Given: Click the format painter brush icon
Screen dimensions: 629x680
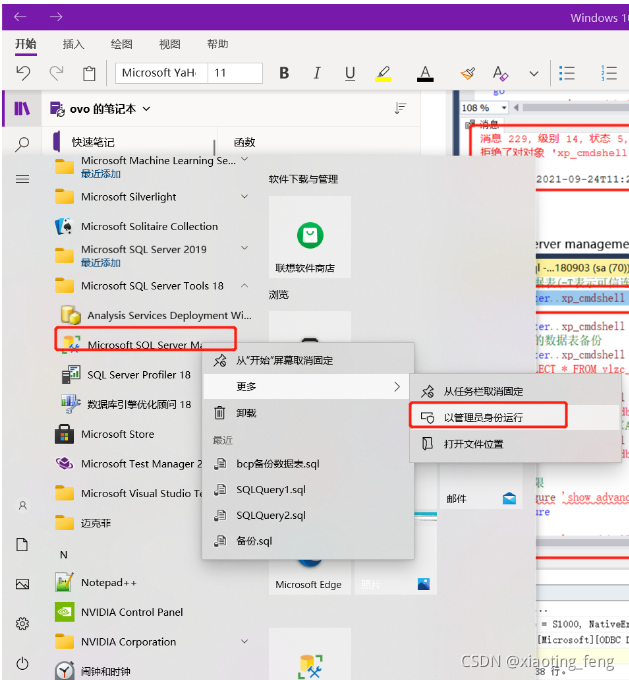Looking at the screenshot, I should coord(468,73).
